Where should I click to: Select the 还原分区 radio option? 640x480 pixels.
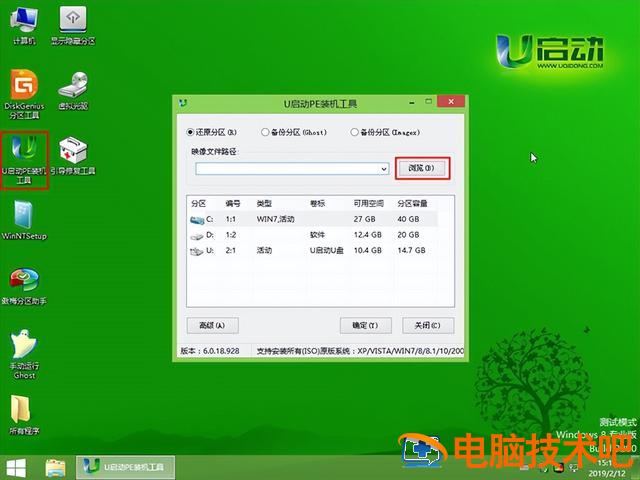tap(191, 131)
